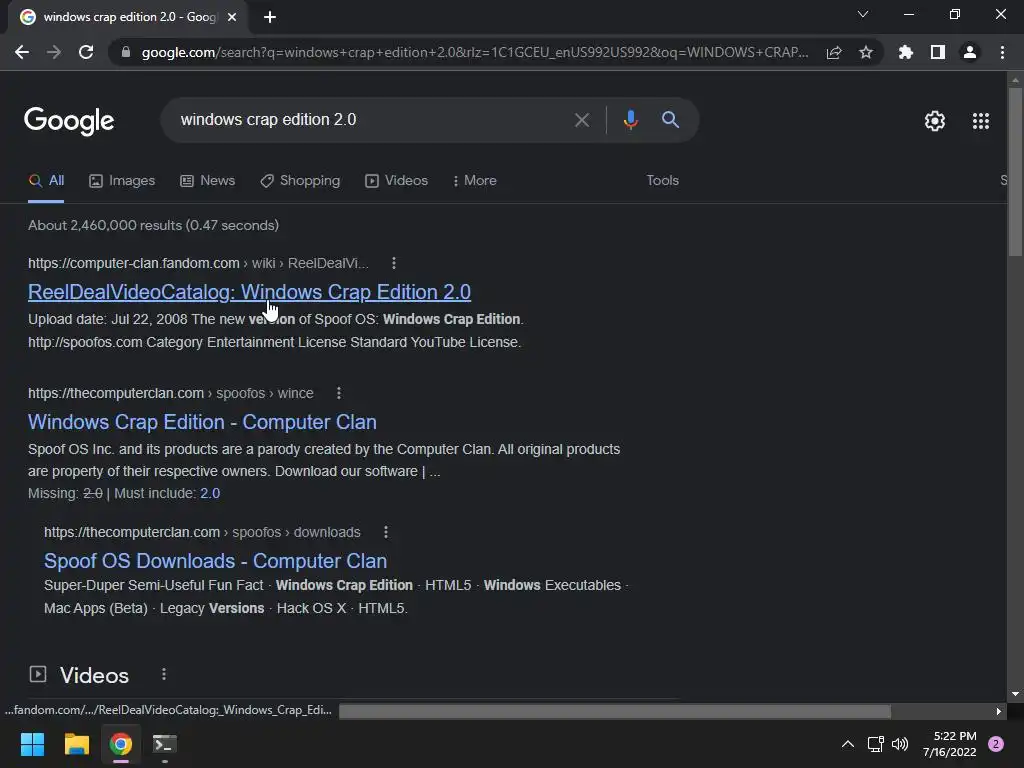Reload the current Google page

(86, 52)
